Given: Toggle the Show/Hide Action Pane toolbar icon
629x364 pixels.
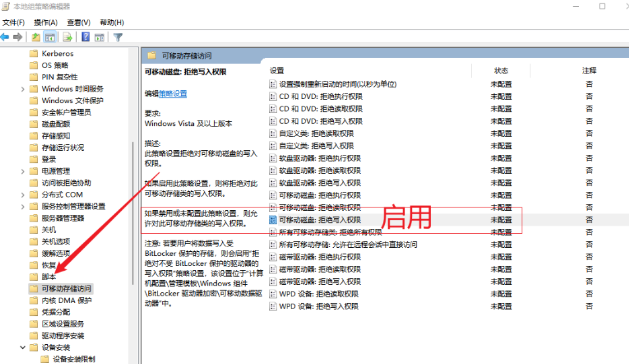Looking at the screenshot, I should 99,37.
